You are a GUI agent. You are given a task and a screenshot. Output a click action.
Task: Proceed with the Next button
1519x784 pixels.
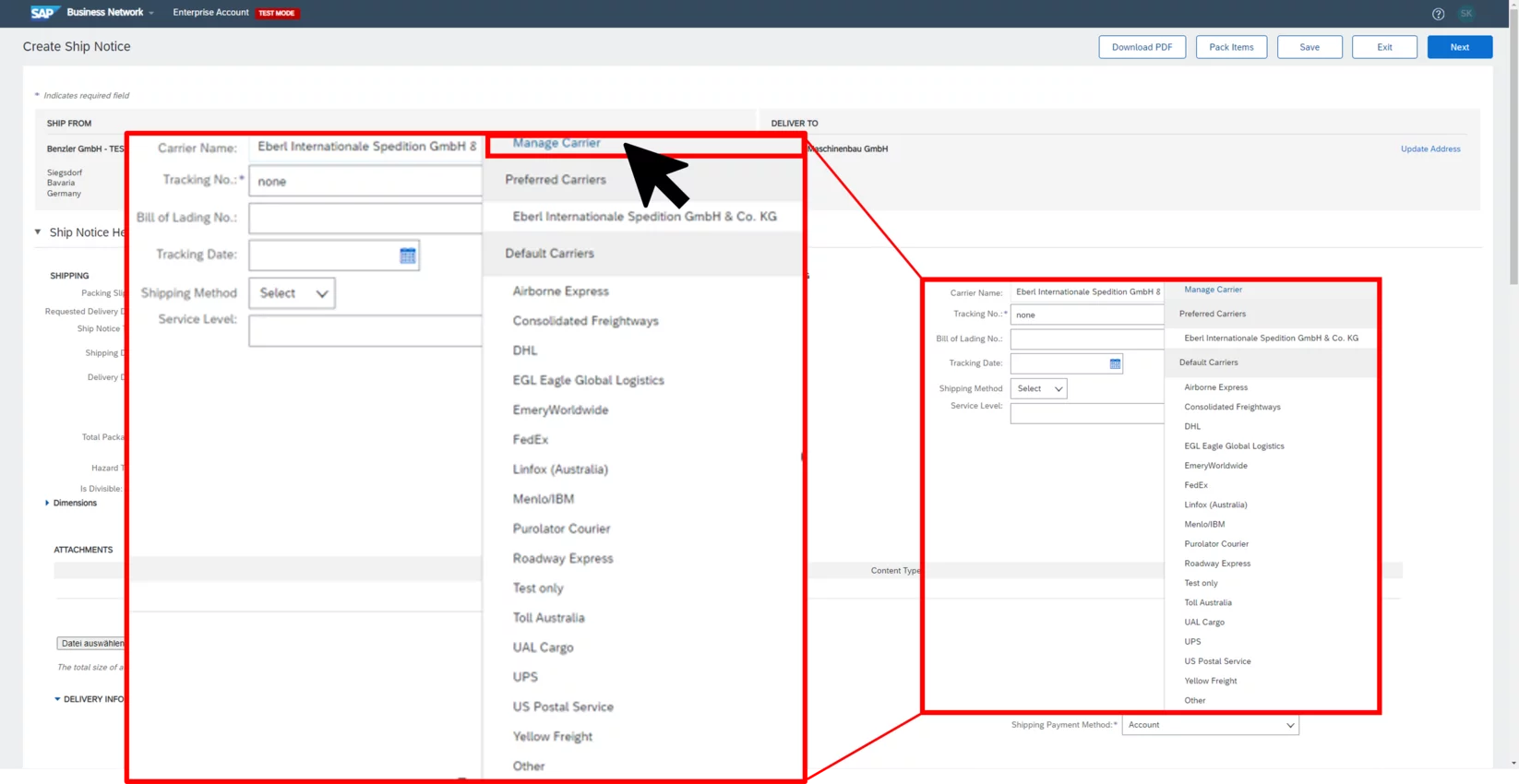(x=1459, y=47)
